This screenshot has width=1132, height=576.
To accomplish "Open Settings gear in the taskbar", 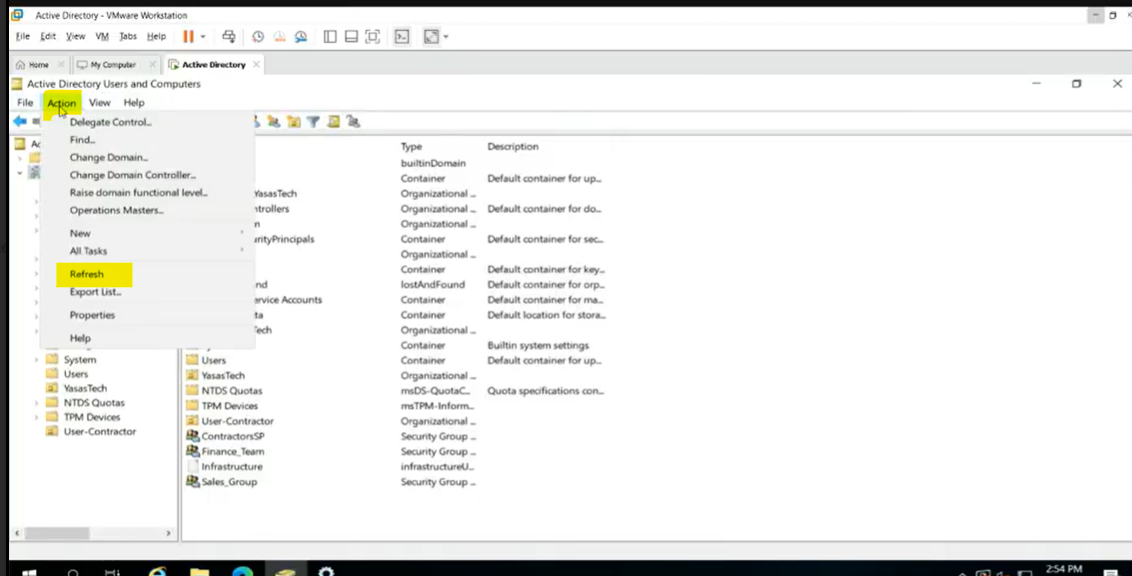I will tap(326, 572).
